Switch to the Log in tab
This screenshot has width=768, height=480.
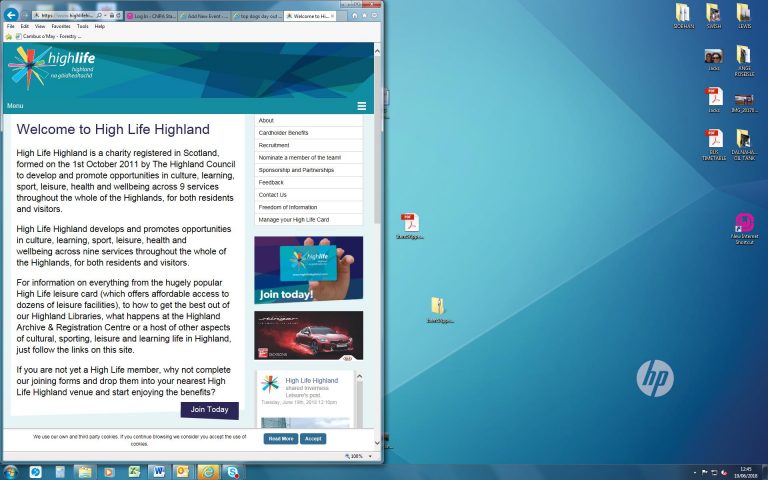151,16
